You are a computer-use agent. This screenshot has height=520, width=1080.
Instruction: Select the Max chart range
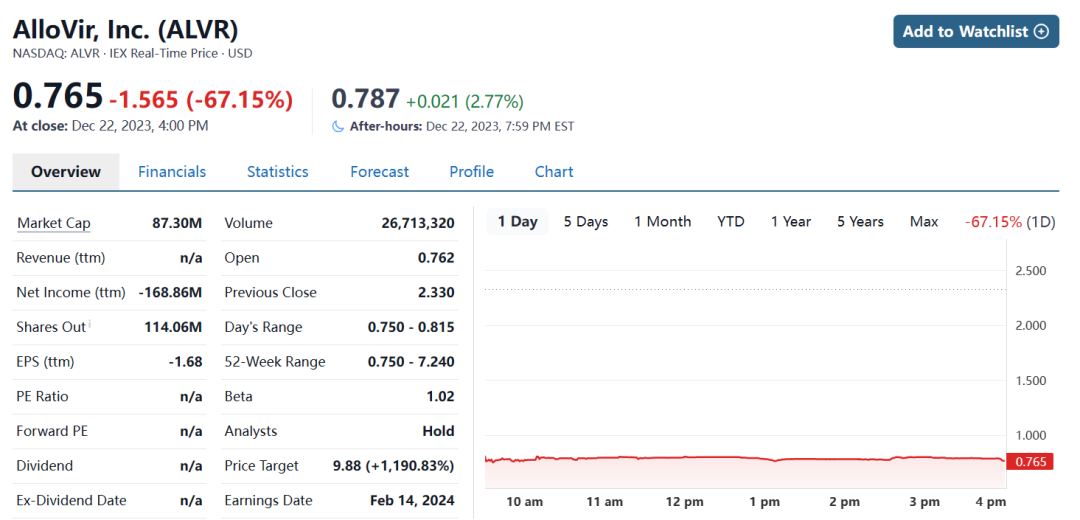click(924, 222)
